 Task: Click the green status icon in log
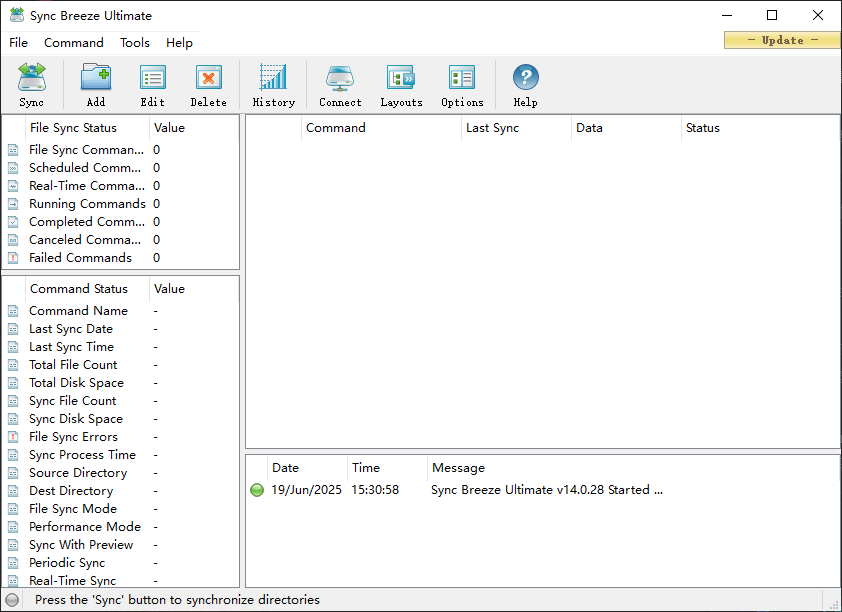point(257,490)
